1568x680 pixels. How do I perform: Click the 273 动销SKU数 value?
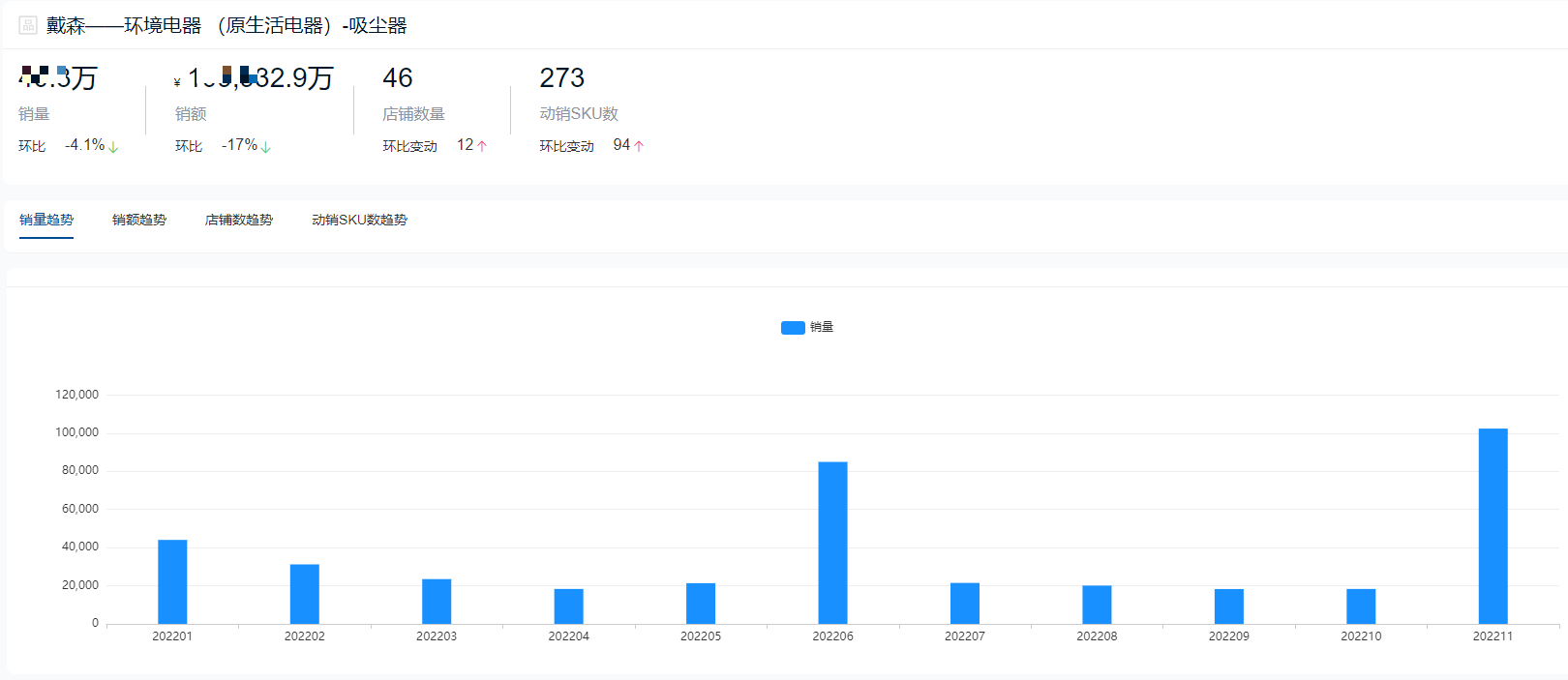point(562,78)
